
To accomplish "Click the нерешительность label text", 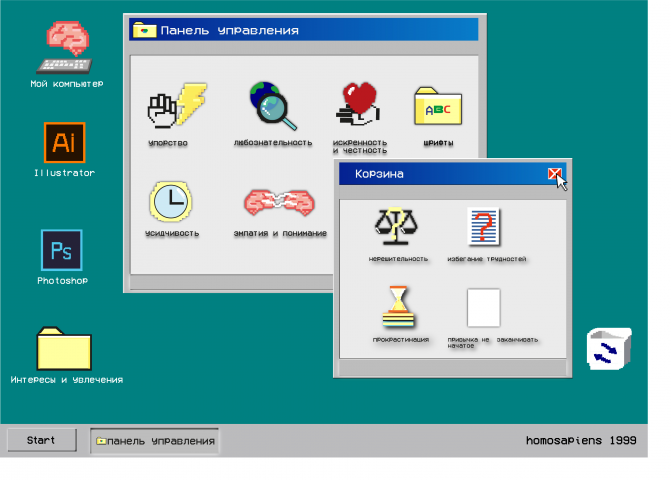I will tap(398, 259).
